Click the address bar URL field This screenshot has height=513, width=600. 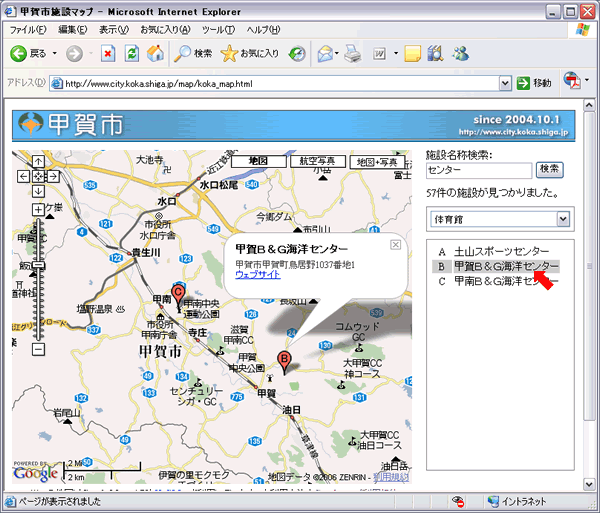(x=275, y=83)
